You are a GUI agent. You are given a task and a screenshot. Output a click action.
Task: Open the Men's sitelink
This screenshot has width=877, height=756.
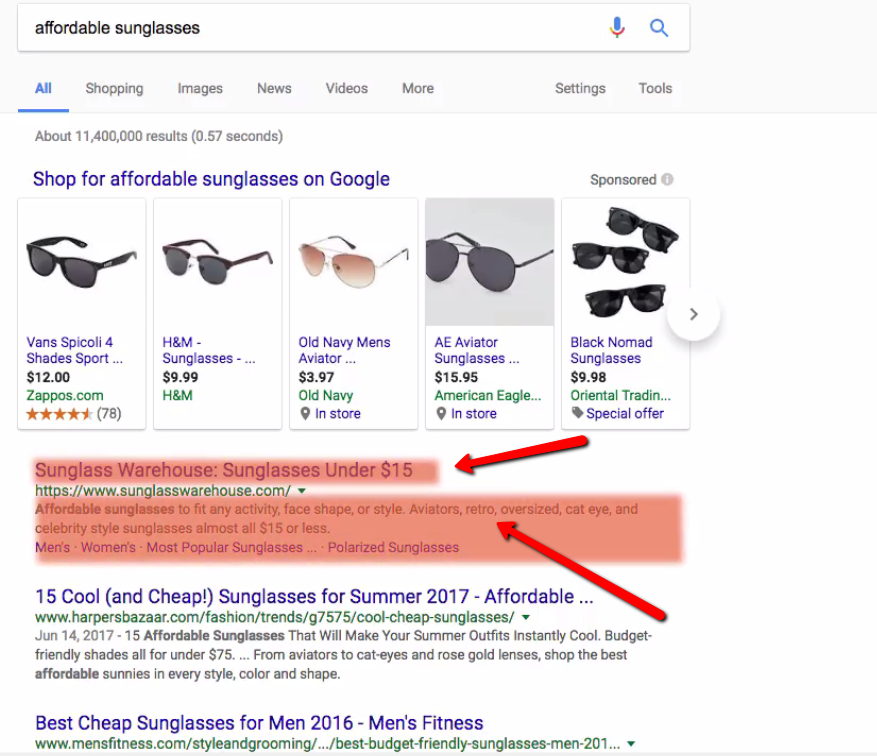pos(53,547)
